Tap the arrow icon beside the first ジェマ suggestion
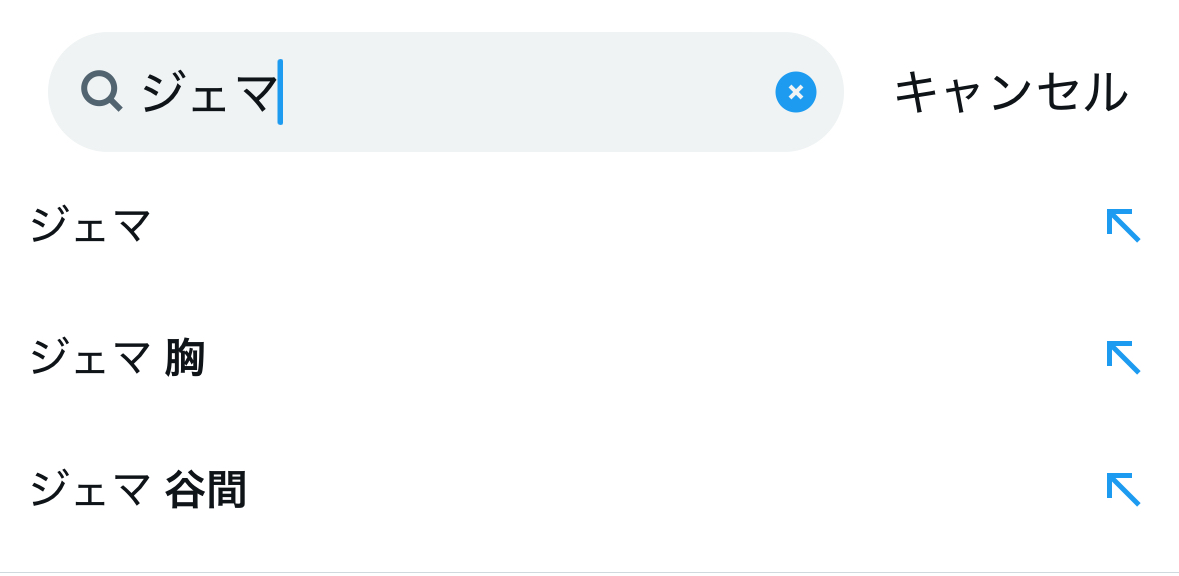The width and height of the screenshot is (1179, 576). [x=1123, y=225]
